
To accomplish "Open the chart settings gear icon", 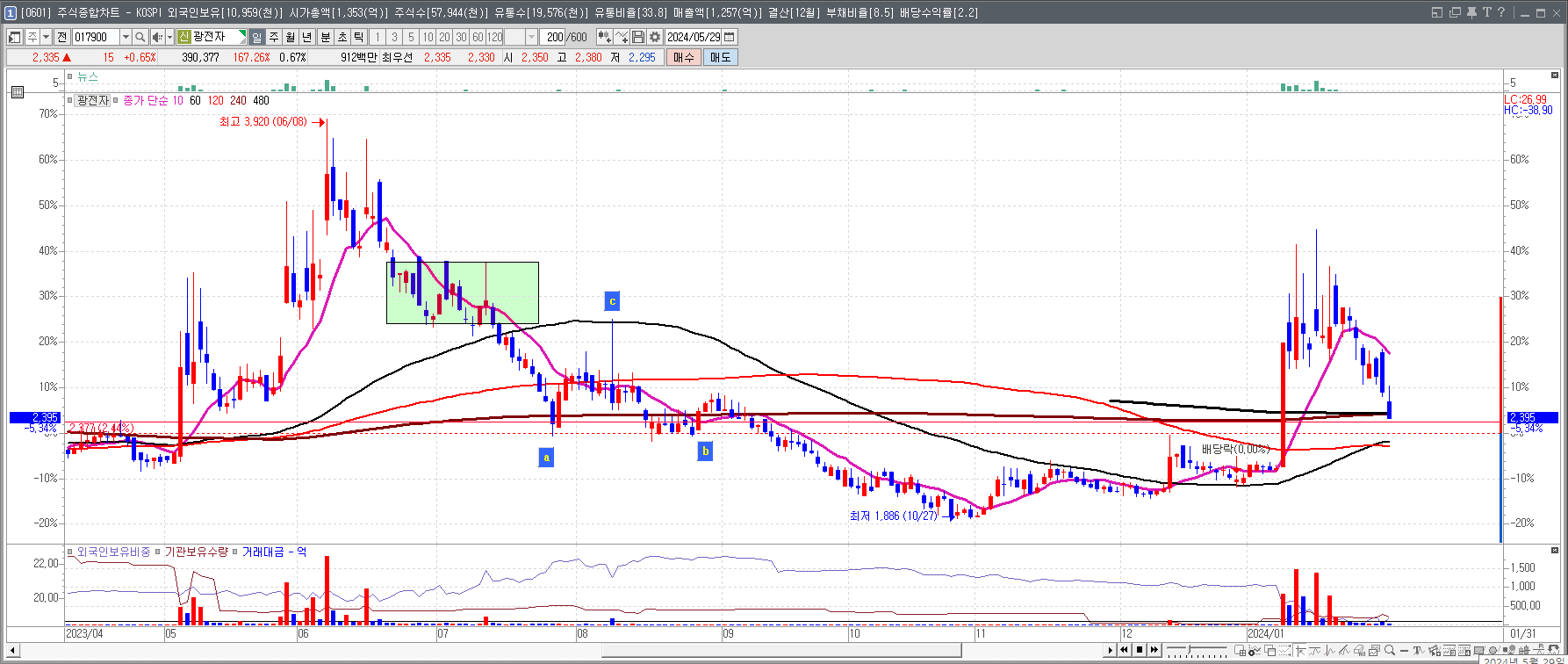I will pos(655,37).
